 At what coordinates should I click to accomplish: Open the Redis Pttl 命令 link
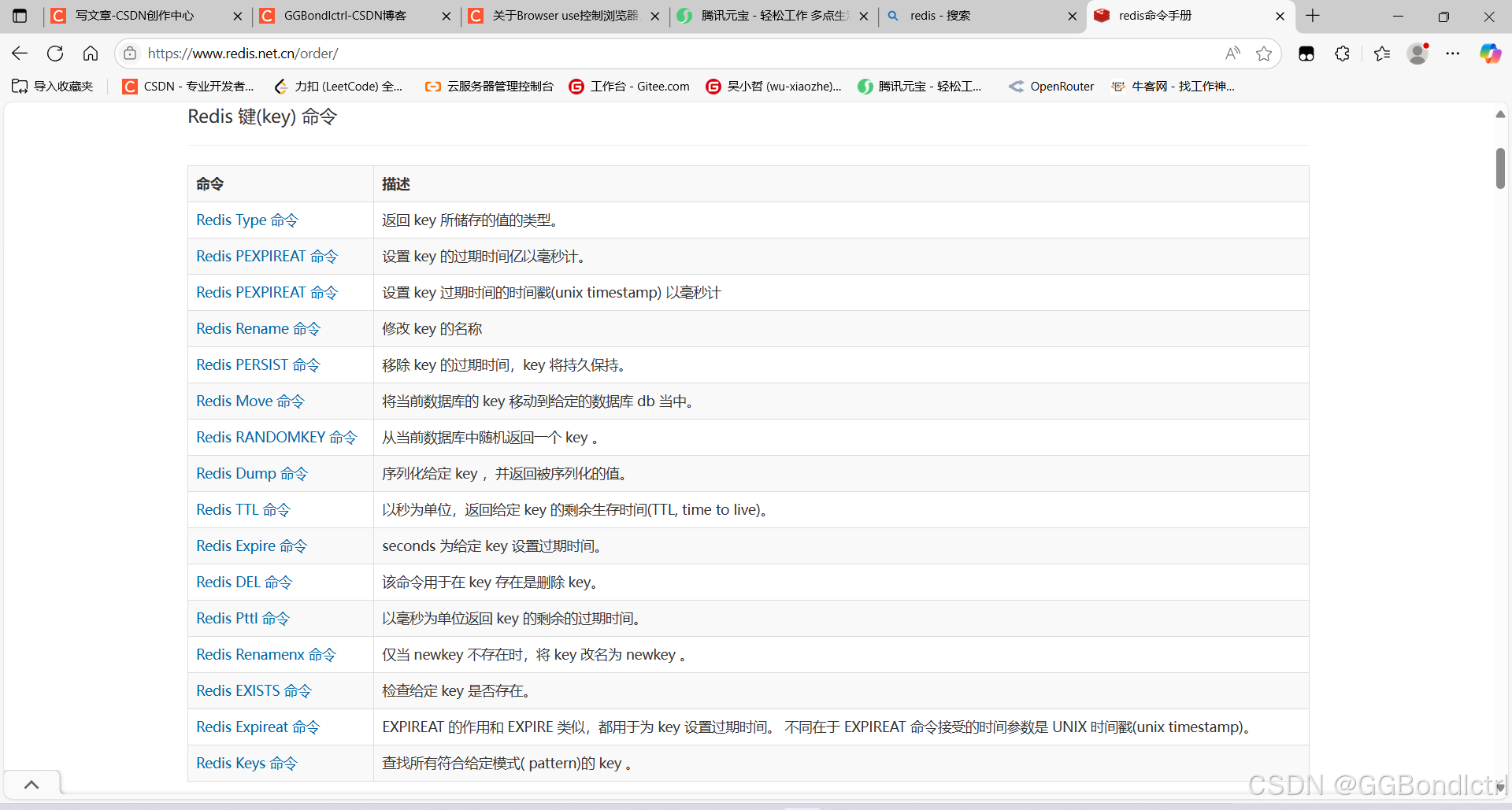(243, 619)
